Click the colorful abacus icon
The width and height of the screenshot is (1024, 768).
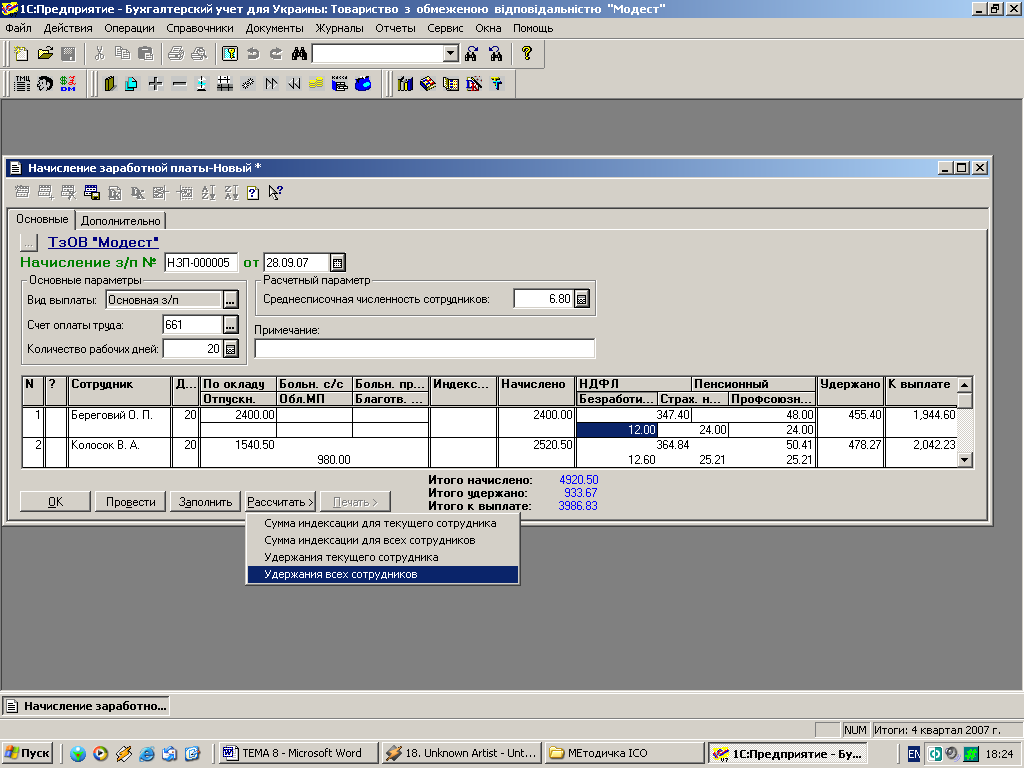(428, 84)
